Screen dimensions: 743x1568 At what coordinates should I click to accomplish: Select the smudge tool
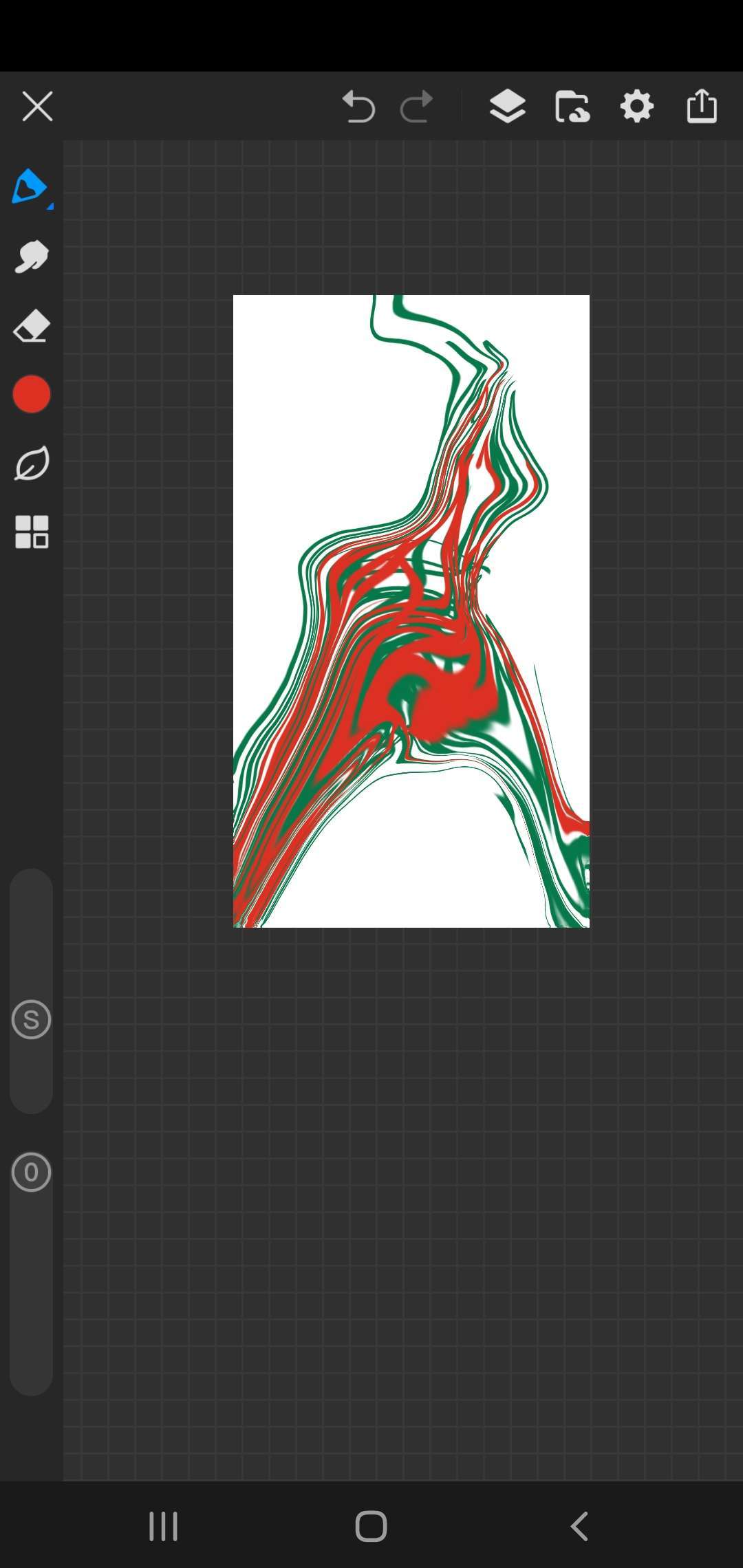click(31, 257)
